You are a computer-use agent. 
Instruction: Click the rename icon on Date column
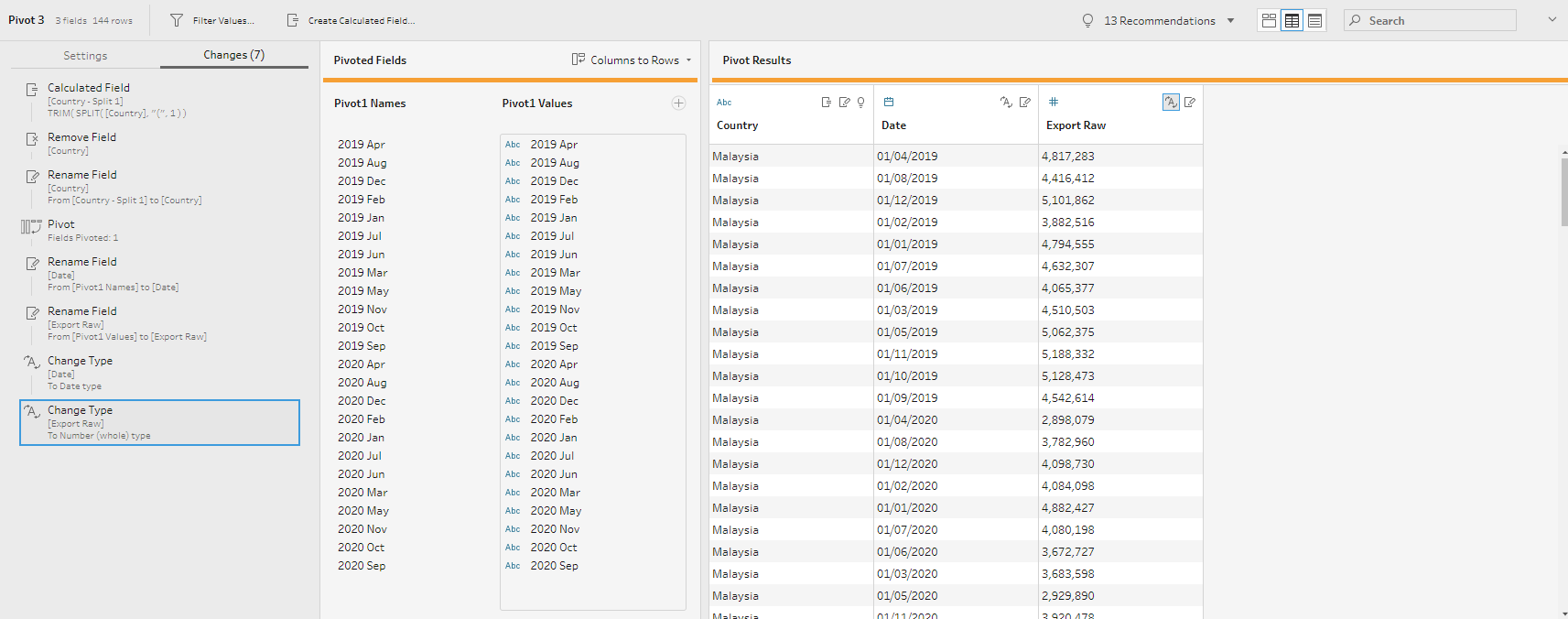[1024, 103]
